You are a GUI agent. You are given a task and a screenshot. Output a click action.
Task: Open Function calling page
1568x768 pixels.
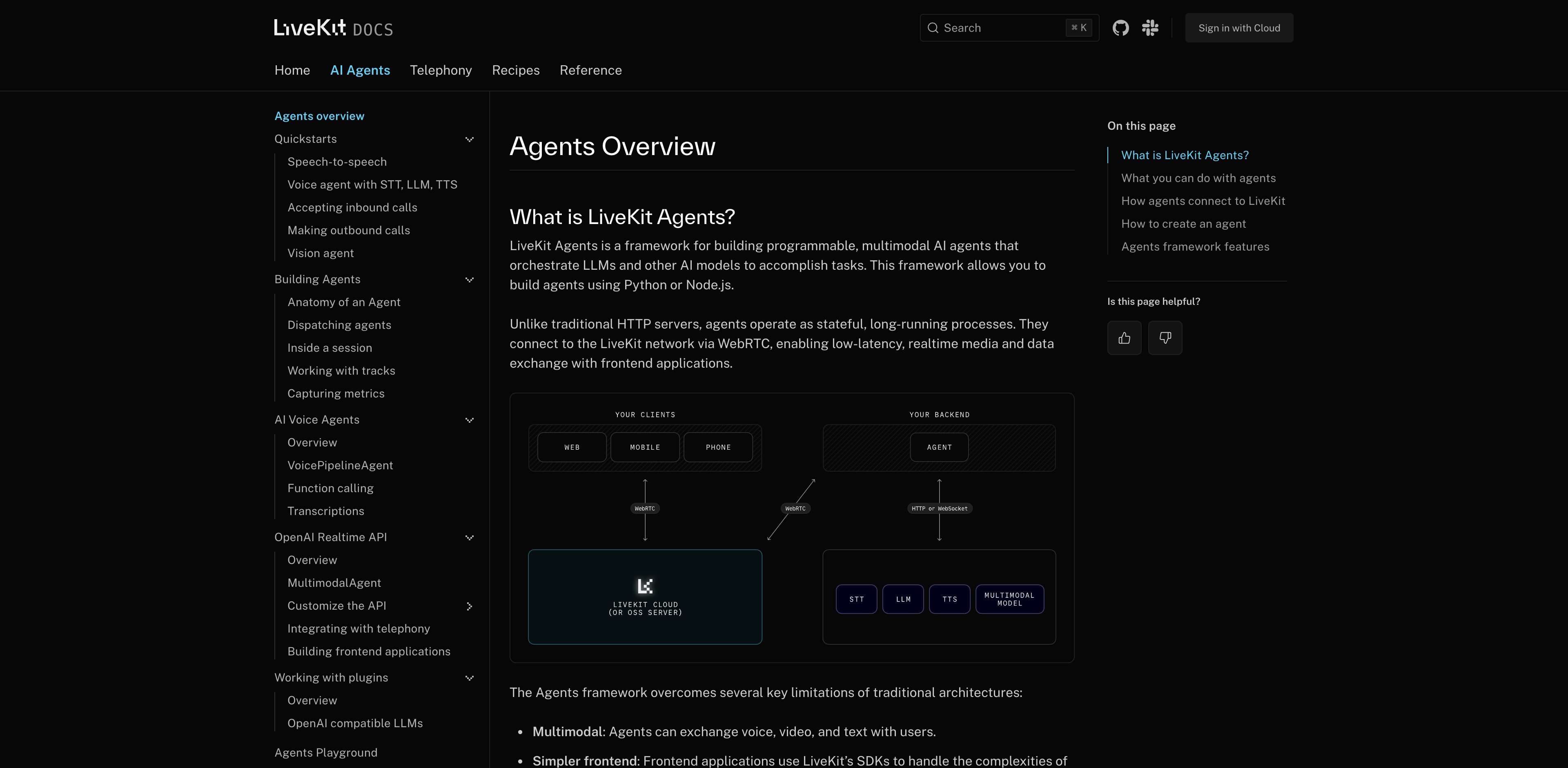point(330,488)
